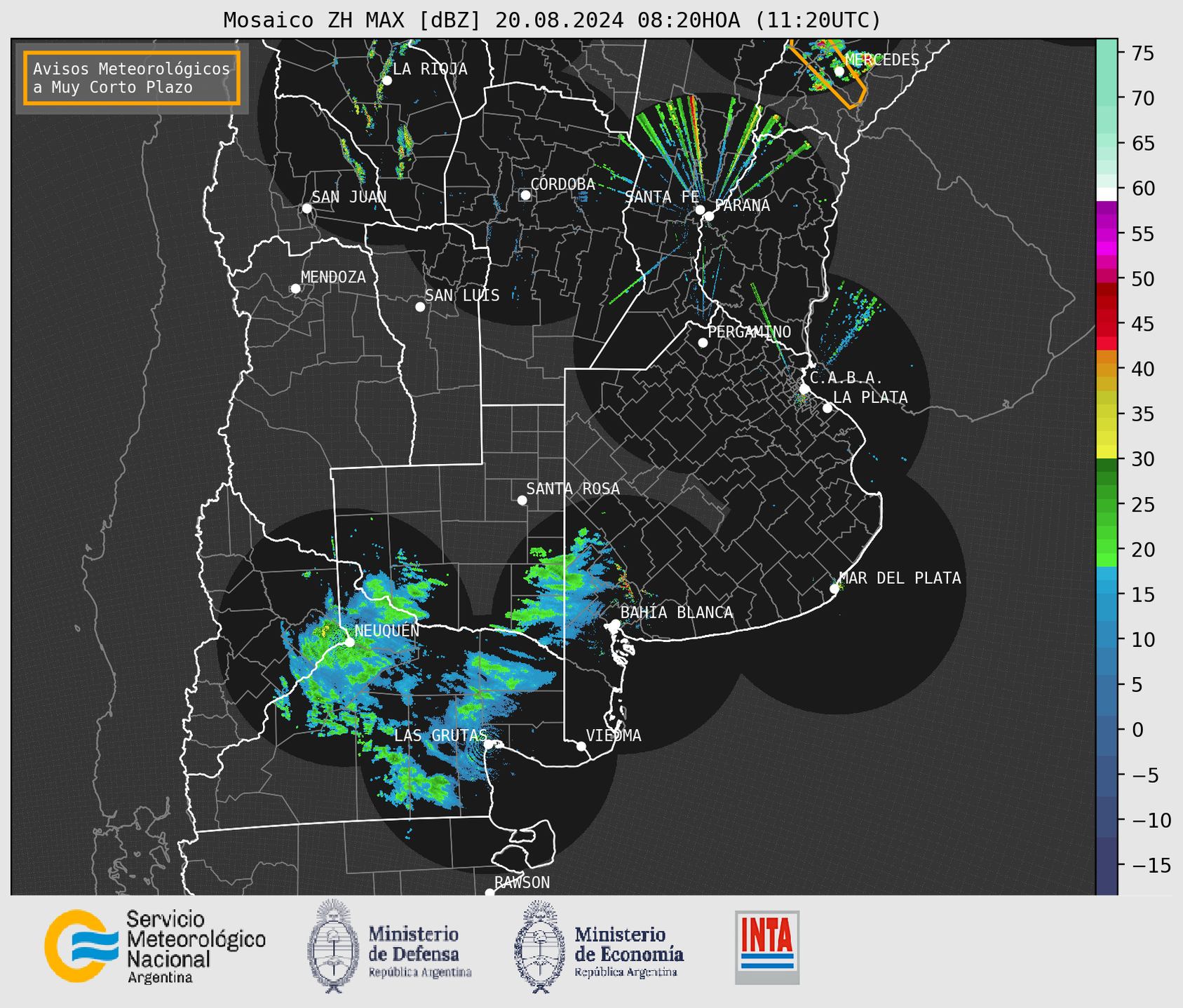Click the Las Grutas city marker
Image resolution: width=1183 pixels, height=1008 pixels.
click(488, 744)
